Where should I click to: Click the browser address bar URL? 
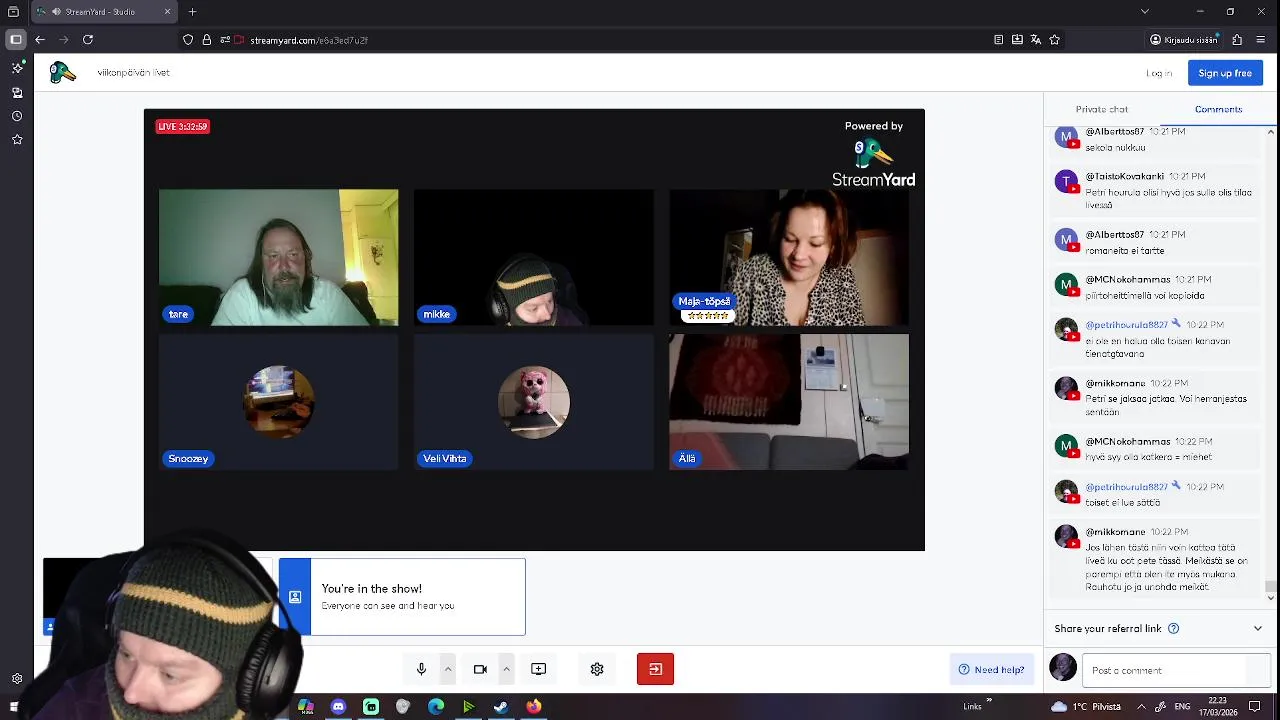(x=309, y=40)
